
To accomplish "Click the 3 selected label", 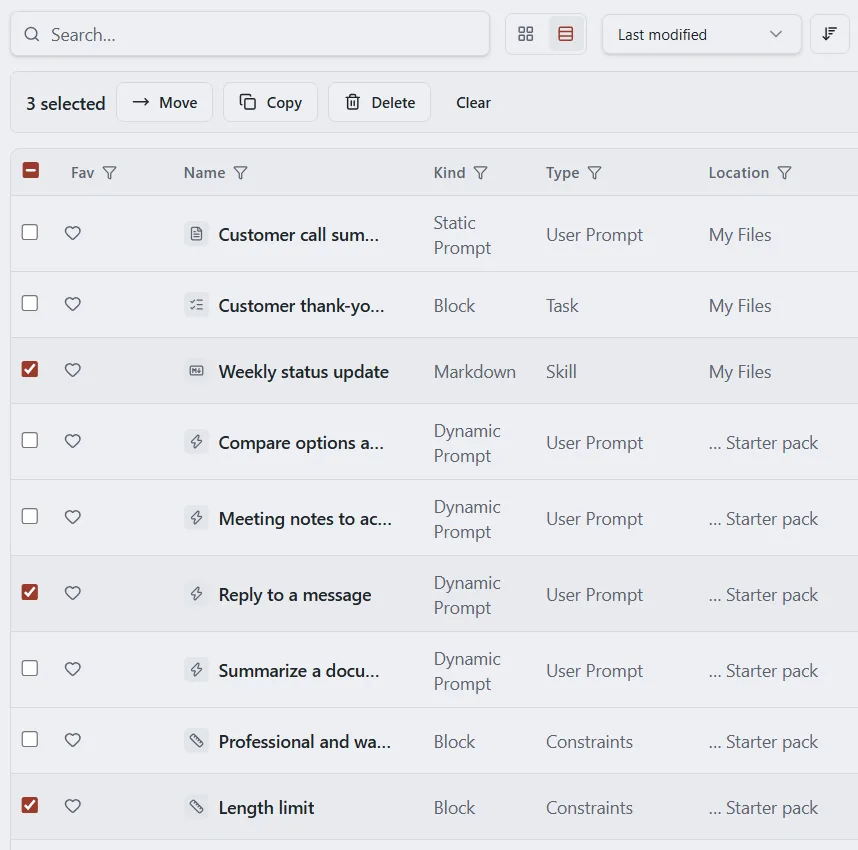I will pos(66,103).
